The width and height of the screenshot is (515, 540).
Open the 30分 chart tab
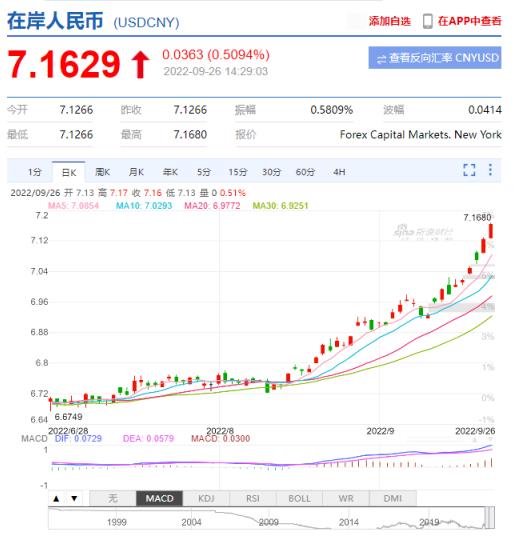271,172
